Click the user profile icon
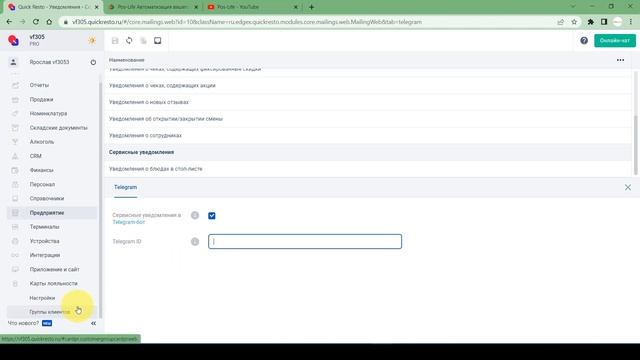Image resolution: width=640 pixels, height=360 pixels. [13, 62]
